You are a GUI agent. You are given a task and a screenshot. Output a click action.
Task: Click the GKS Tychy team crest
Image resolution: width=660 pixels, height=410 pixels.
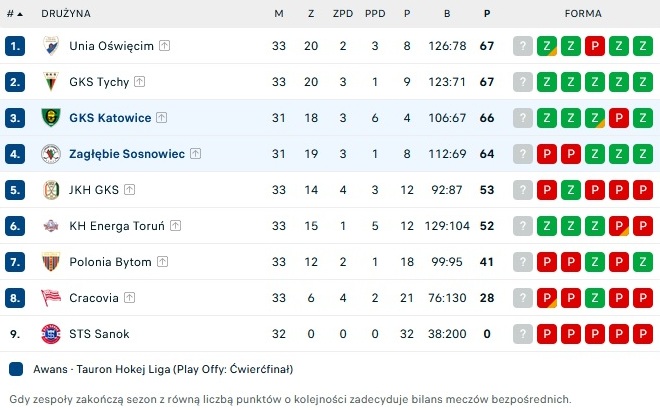[x=51, y=82]
